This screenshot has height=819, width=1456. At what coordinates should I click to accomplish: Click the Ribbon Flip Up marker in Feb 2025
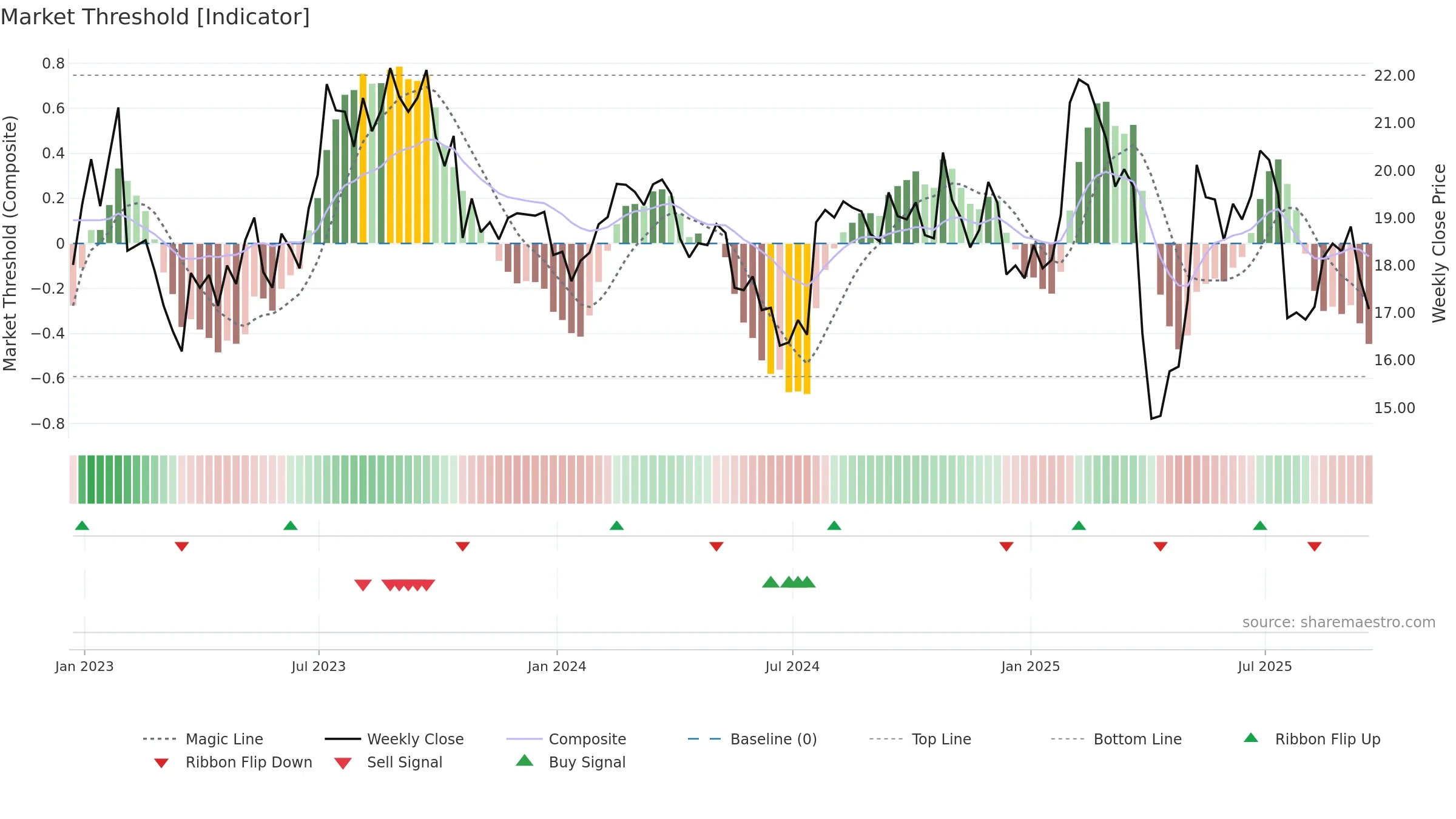coord(1079,525)
